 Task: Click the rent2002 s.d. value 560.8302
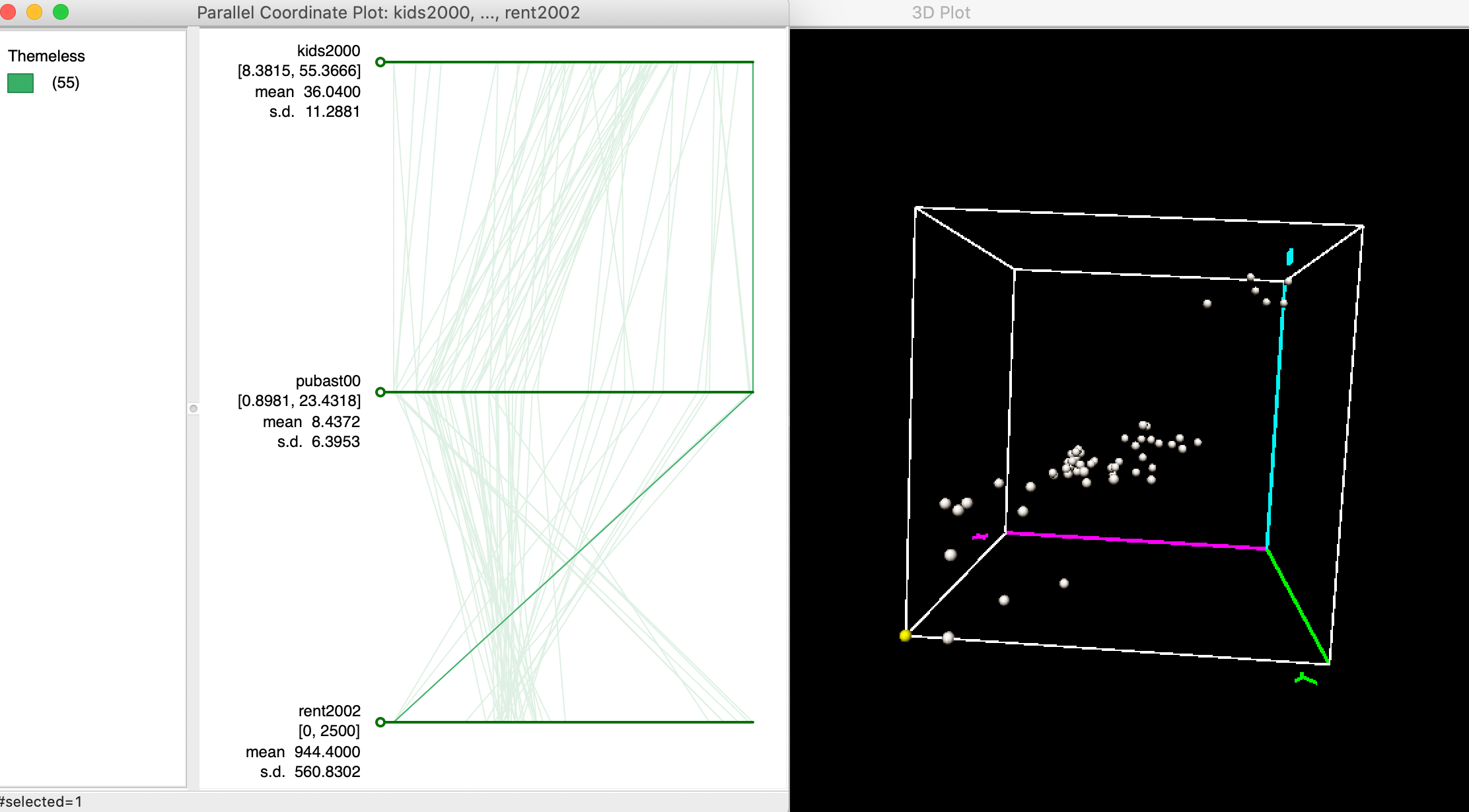pos(327,772)
